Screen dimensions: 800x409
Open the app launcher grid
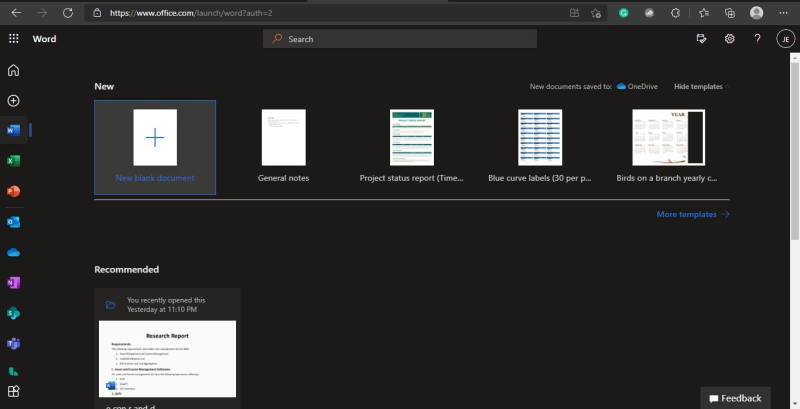(14, 39)
